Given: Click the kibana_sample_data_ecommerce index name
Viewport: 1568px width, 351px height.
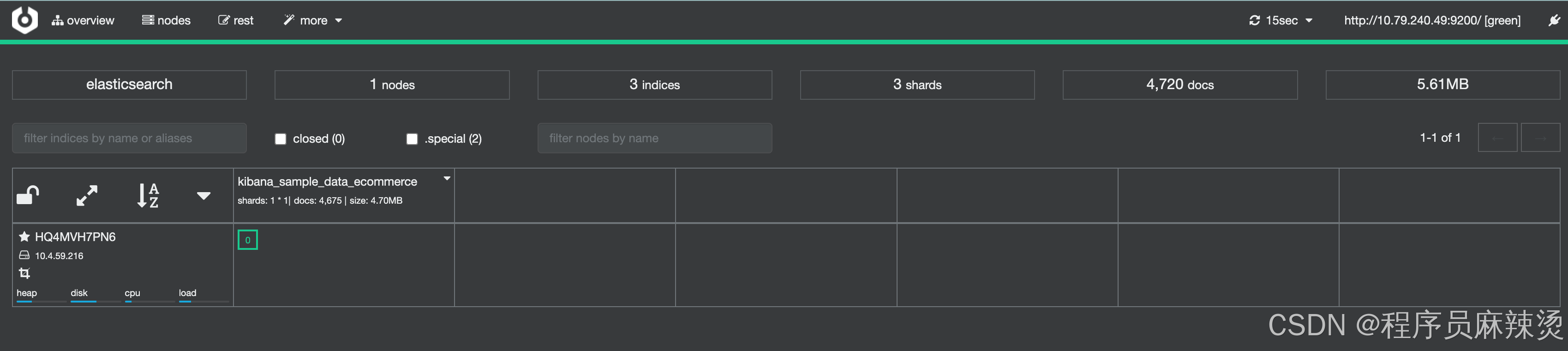Looking at the screenshot, I should [328, 182].
